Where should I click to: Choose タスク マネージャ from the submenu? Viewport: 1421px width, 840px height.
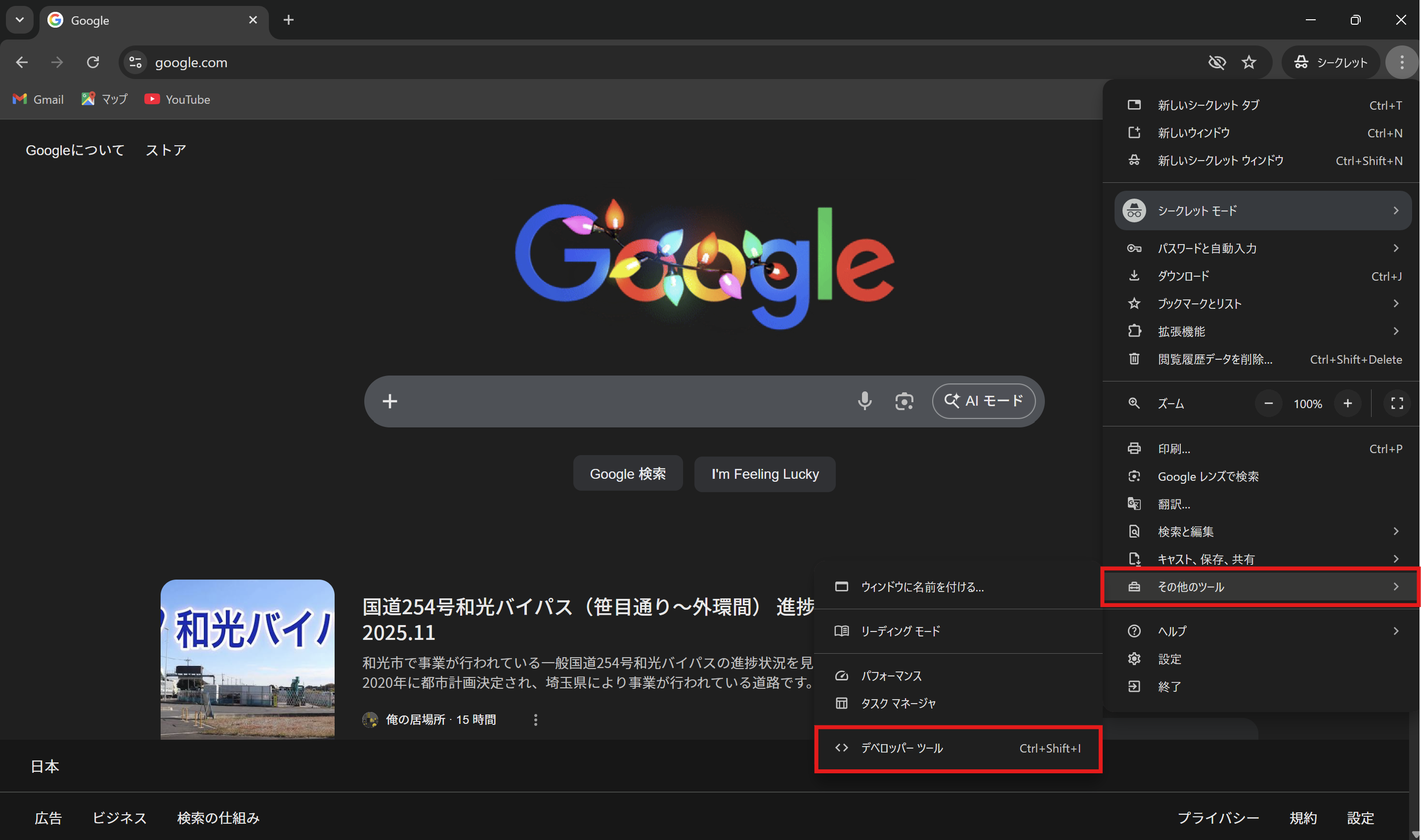click(x=899, y=704)
